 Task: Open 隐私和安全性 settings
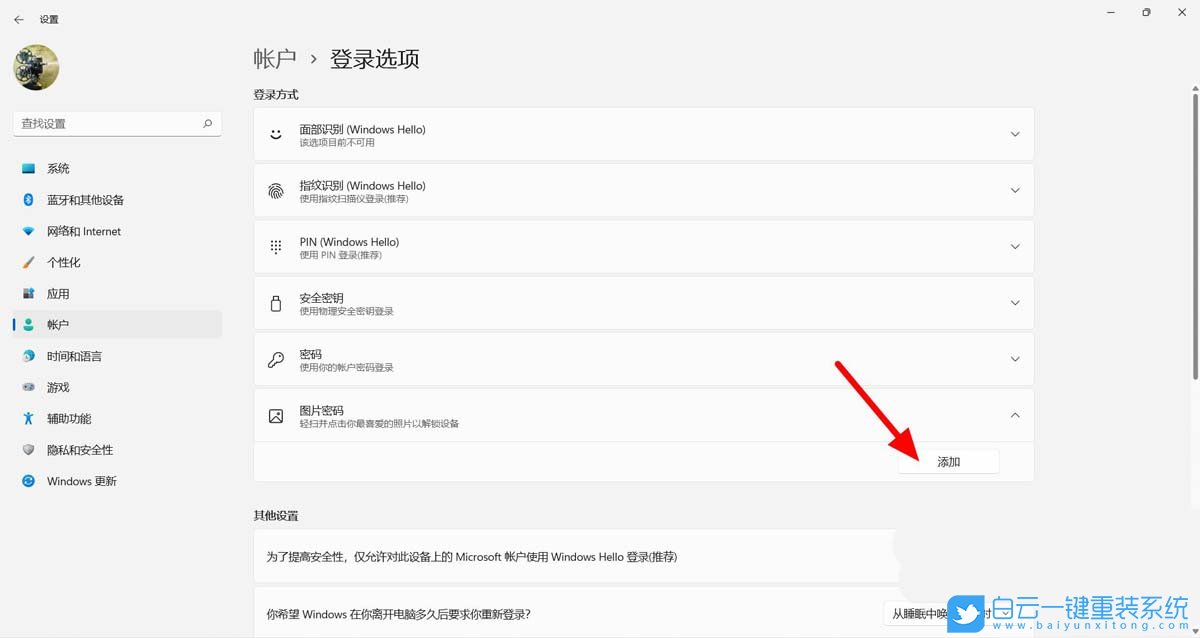(85, 449)
